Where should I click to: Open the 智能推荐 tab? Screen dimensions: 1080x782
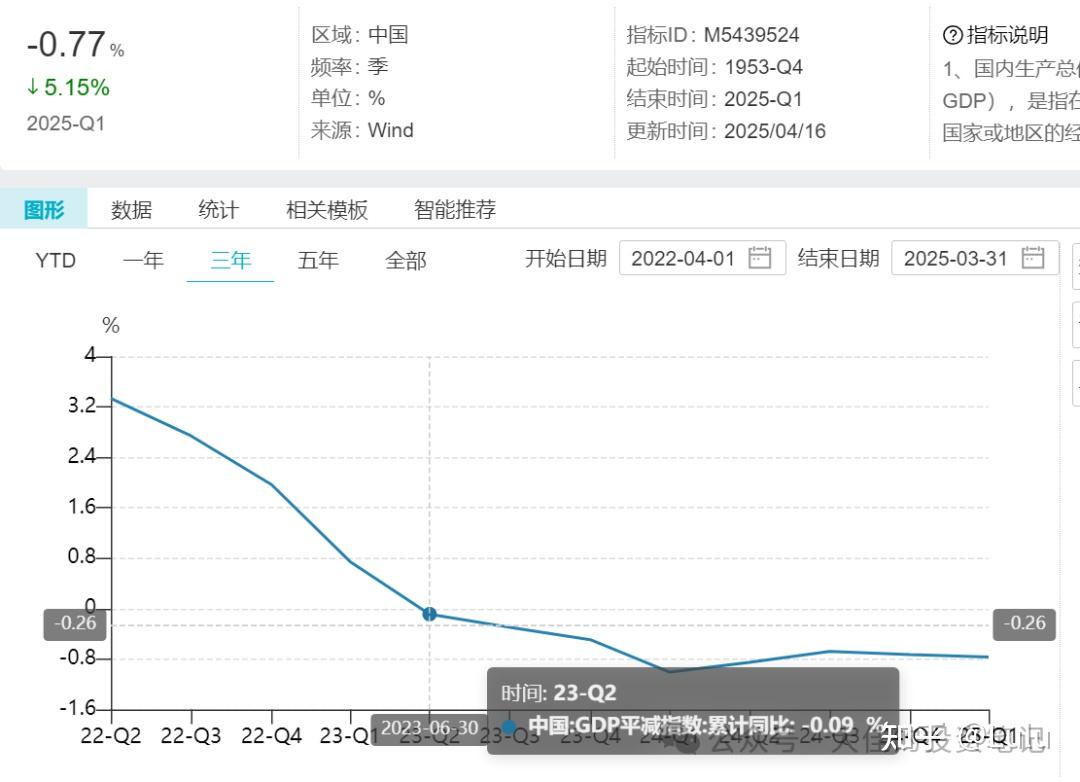pyautogui.click(x=452, y=210)
